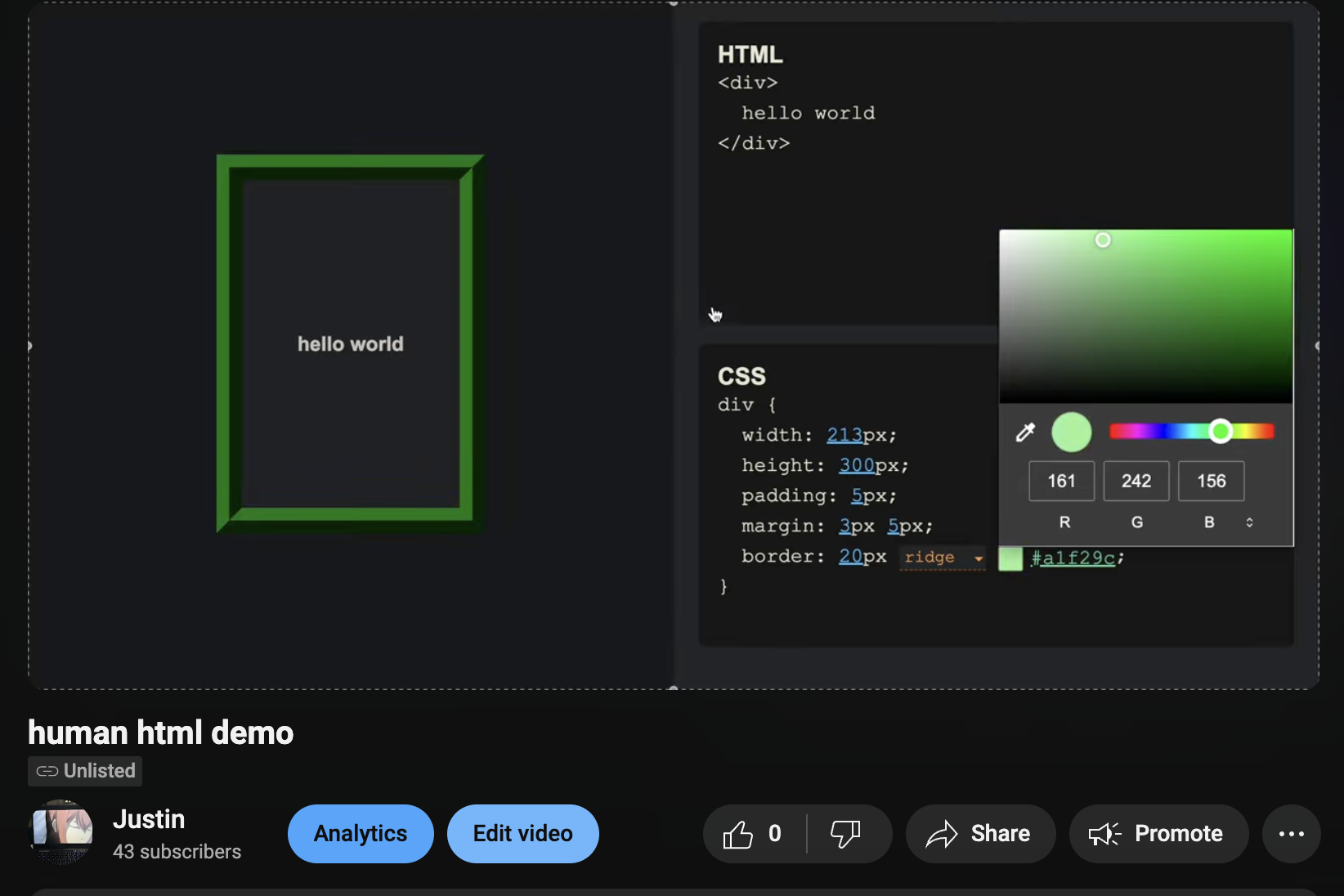This screenshot has height=896, width=1344.
Task: Open the video Analytics
Action: tap(360, 833)
